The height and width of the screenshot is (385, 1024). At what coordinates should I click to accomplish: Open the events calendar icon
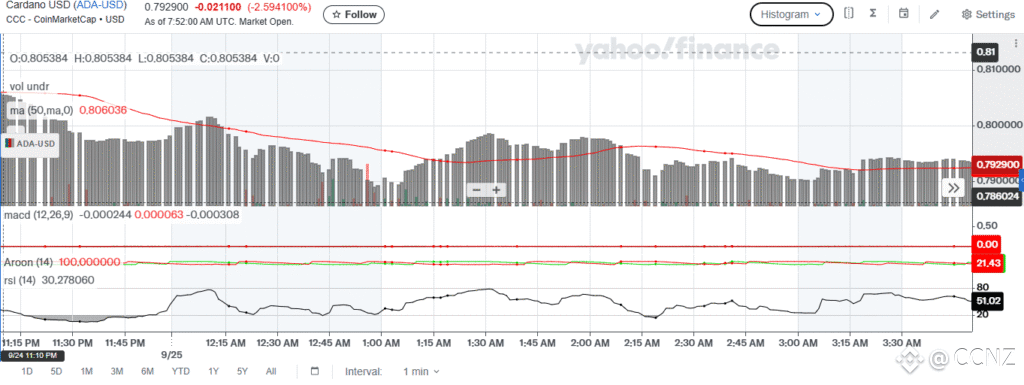pyautogui.click(x=904, y=14)
